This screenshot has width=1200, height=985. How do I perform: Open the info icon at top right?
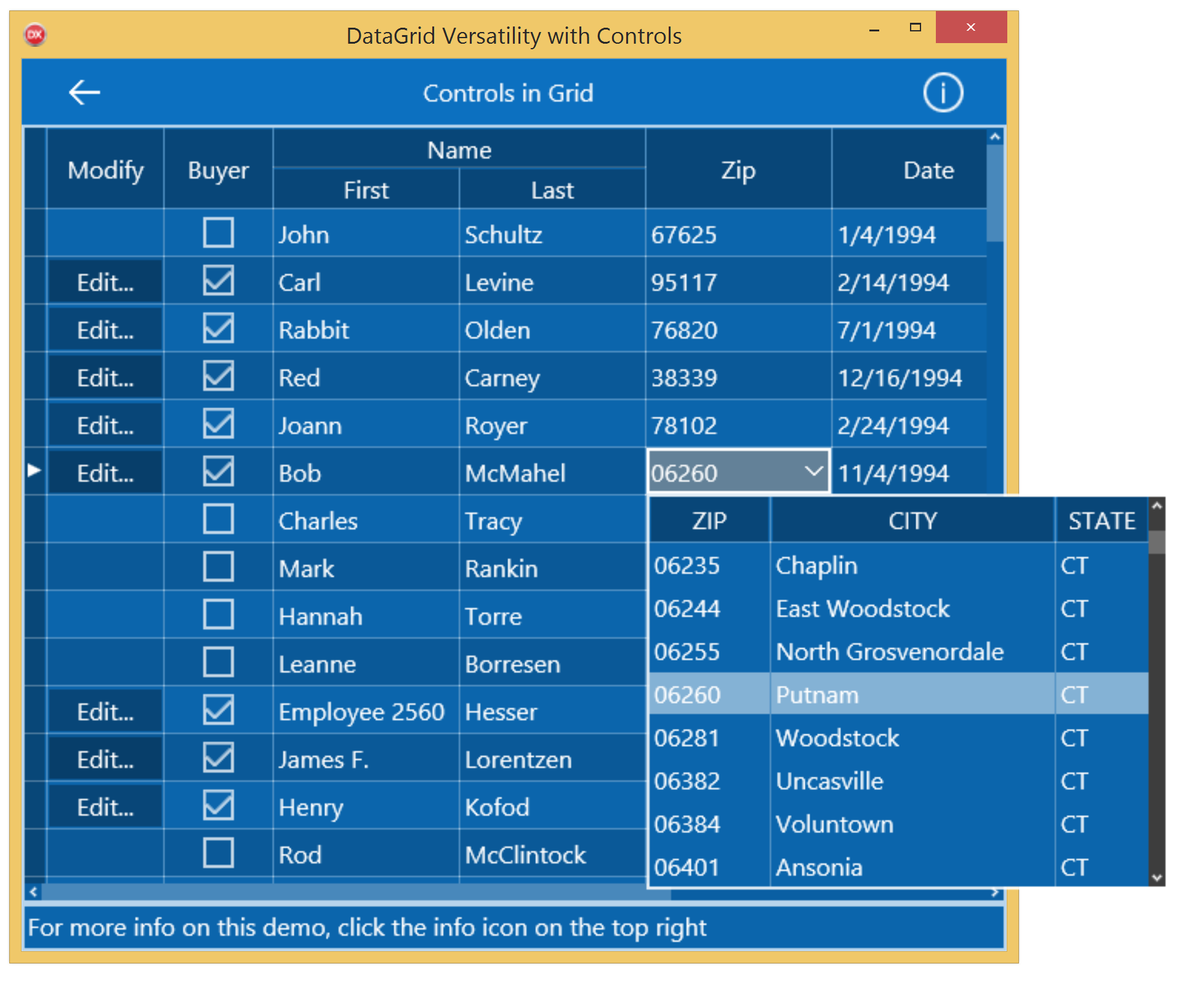click(943, 93)
